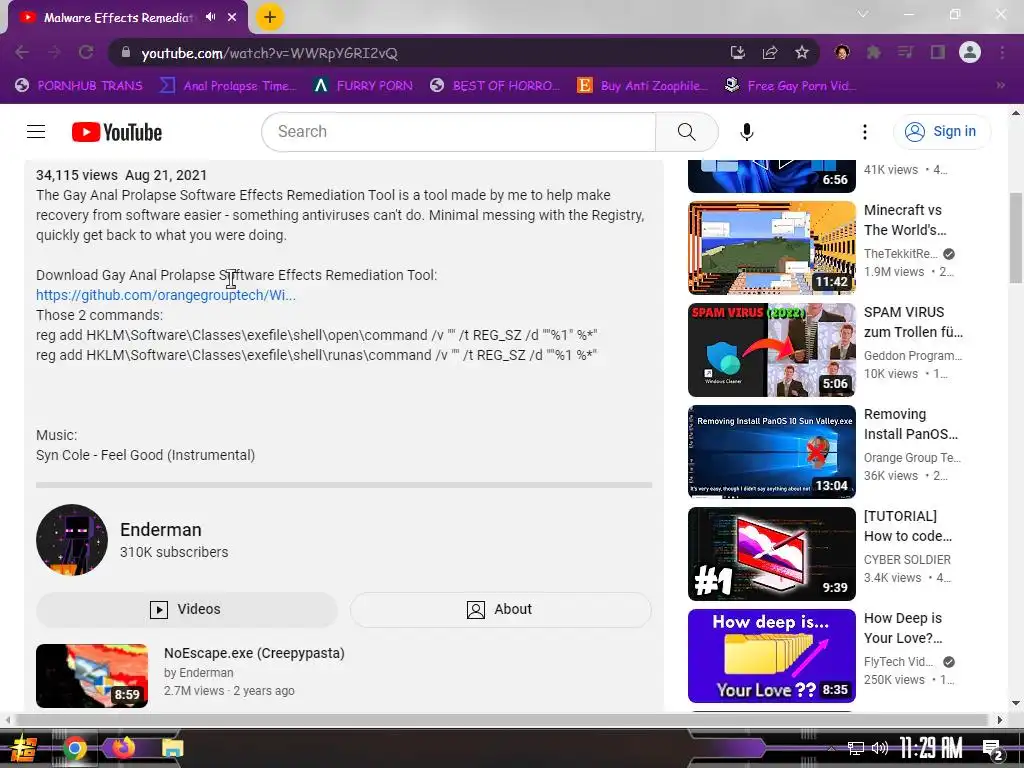Open Chrome's three-dot menu
The image size is (1024, 768).
coord(1002,52)
